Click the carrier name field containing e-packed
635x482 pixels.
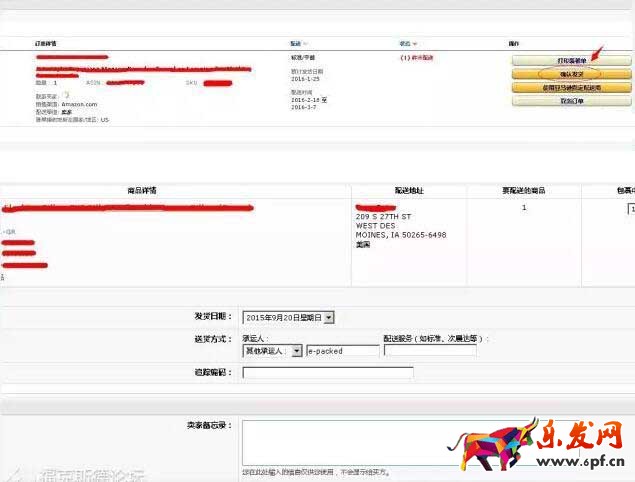(342, 351)
